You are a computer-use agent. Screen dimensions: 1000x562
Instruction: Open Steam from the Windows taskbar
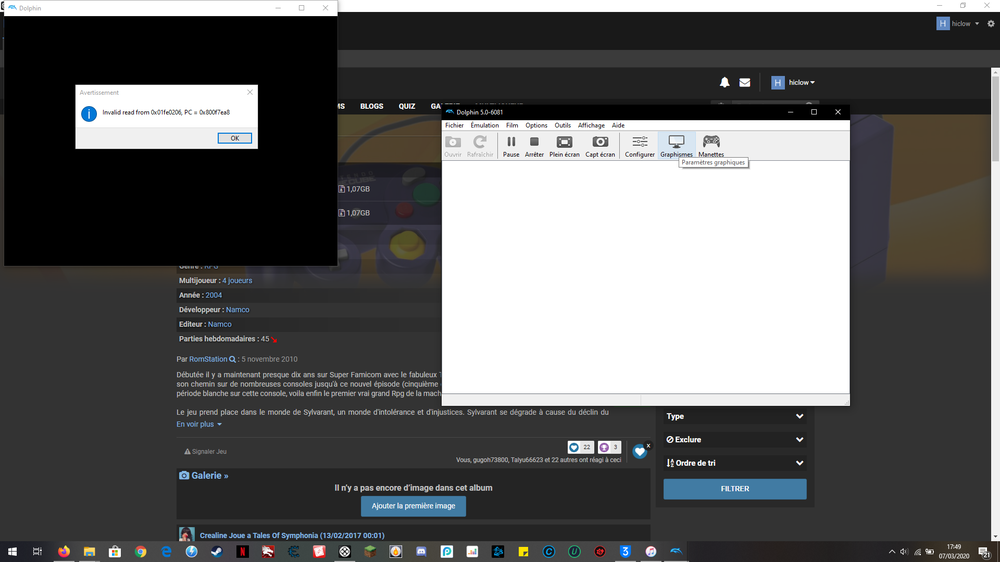click(217, 552)
